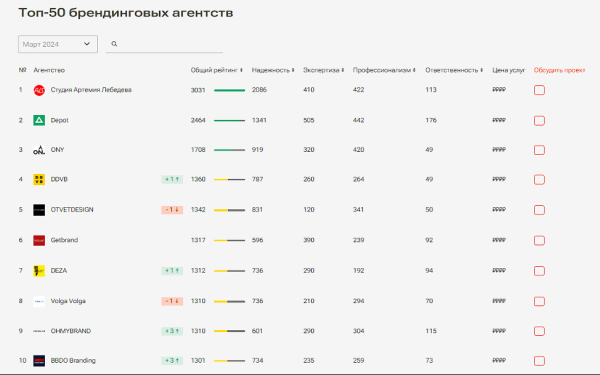Click the OTVETDESIGN -1 position badge

[x=172, y=210]
